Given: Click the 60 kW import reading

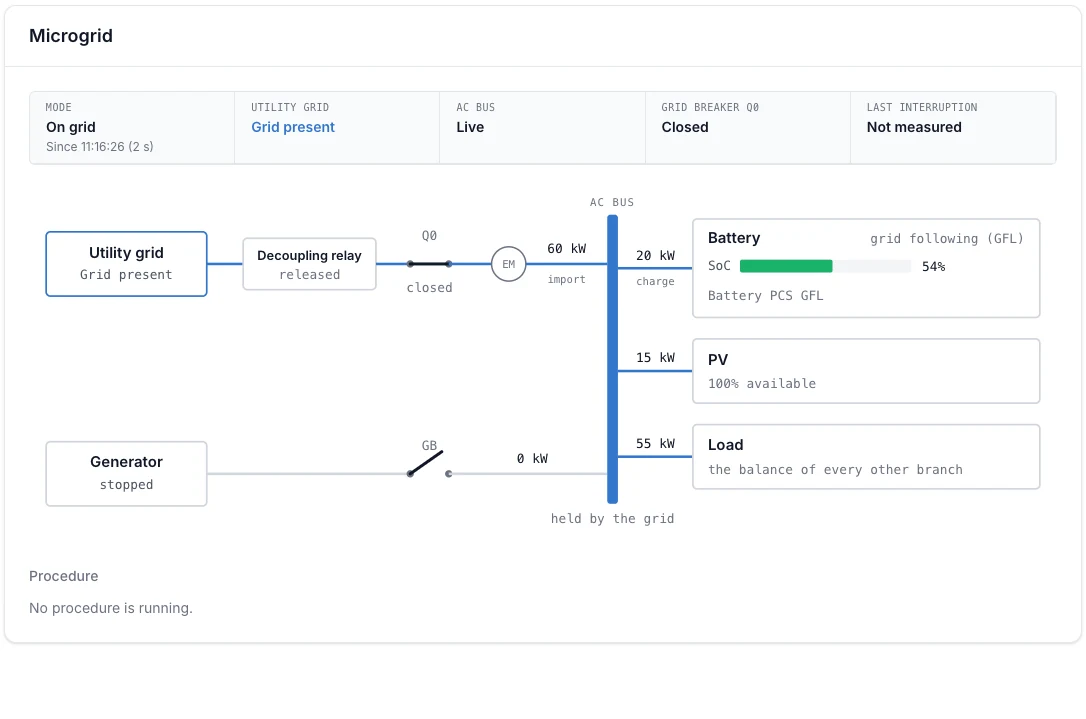Looking at the screenshot, I should [x=567, y=249].
